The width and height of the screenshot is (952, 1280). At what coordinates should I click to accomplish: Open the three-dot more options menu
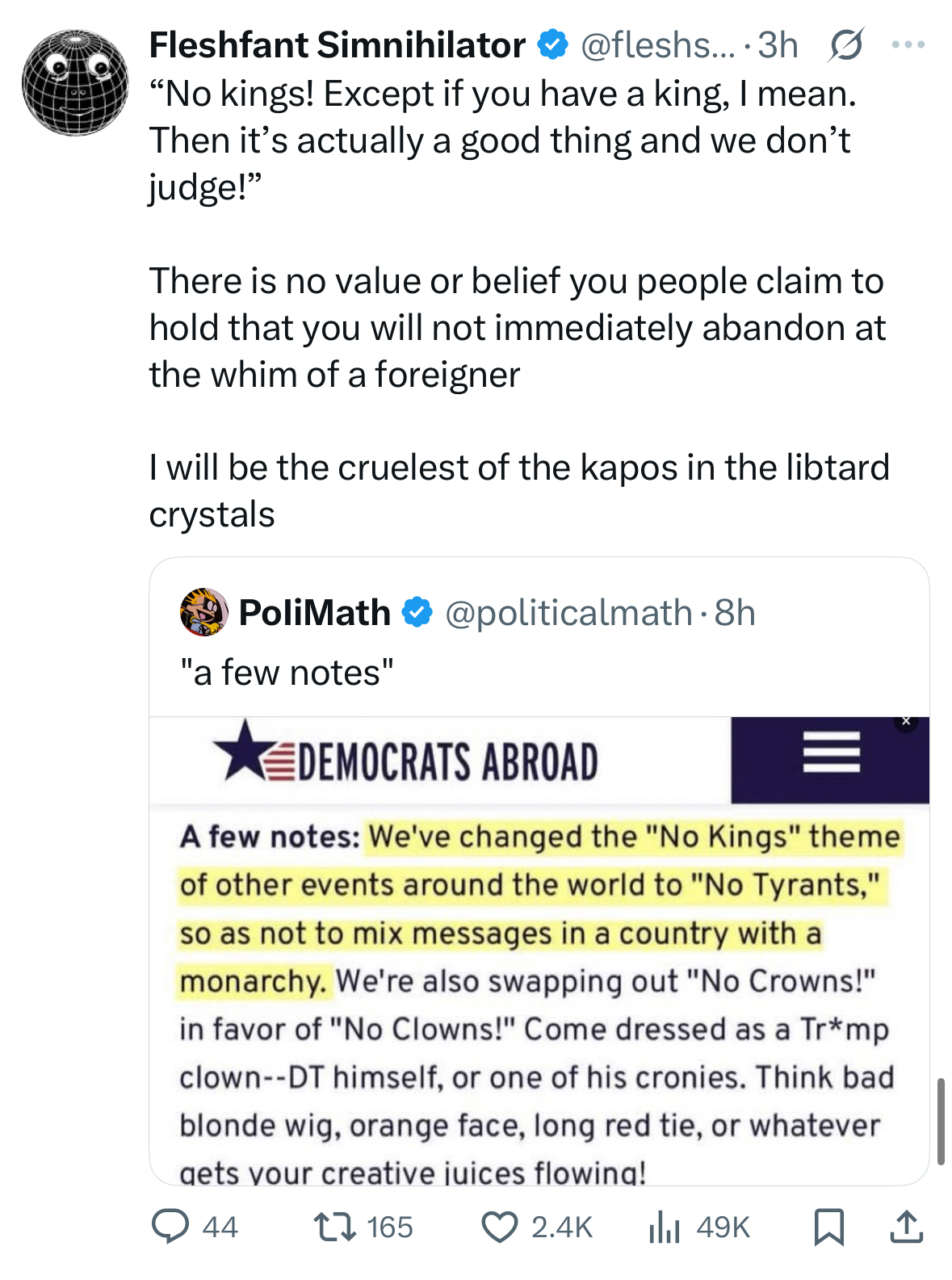[x=908, y=45]
